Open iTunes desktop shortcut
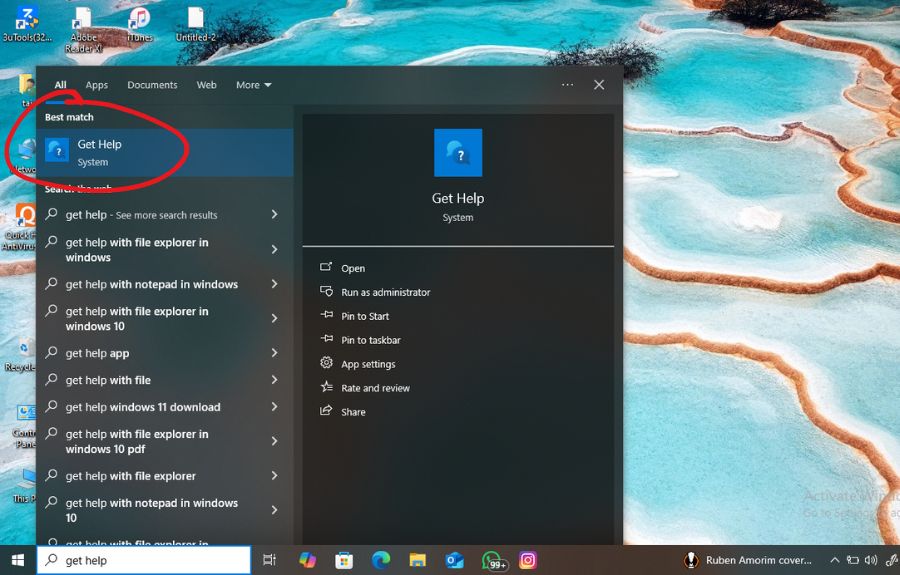The height and width of the screenshot is (575, 900). 139,25
